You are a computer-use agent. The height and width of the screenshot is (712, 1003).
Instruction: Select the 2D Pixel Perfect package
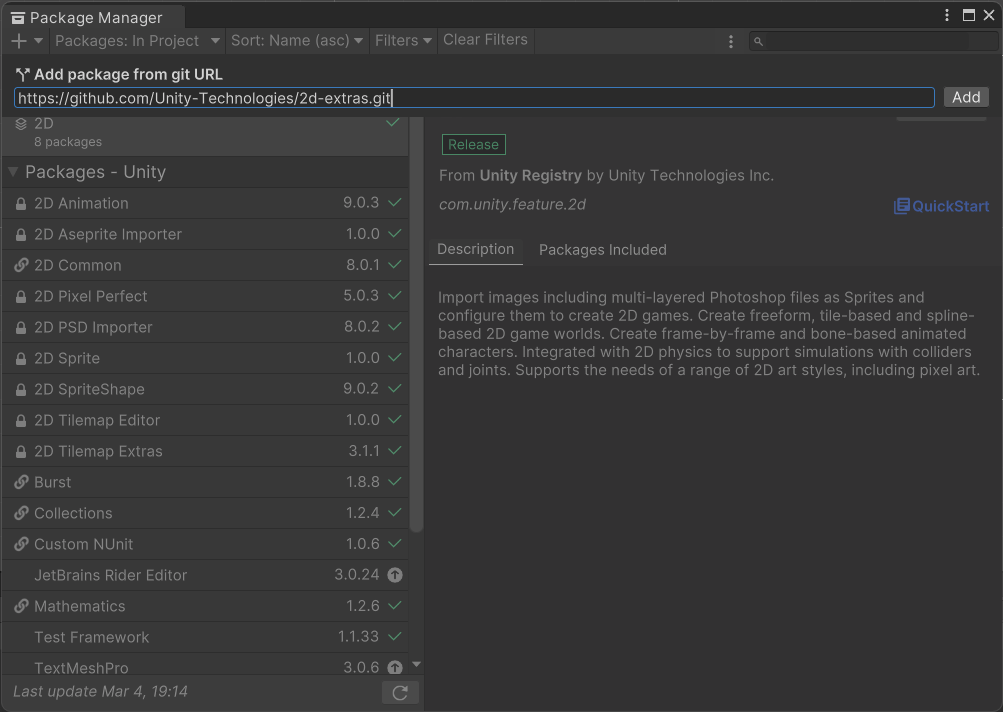point(205,296)
